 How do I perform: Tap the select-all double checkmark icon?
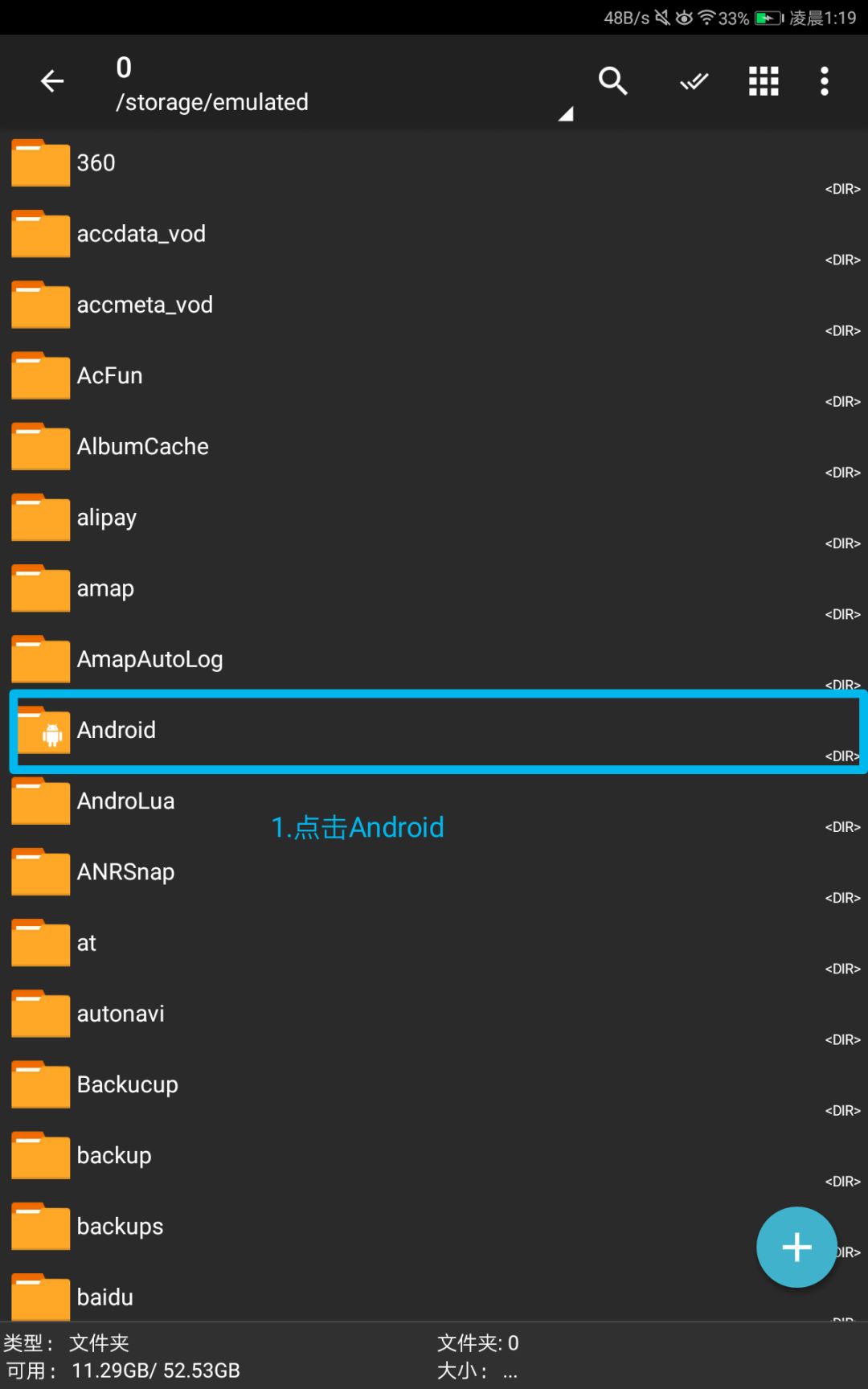point(694,81)
